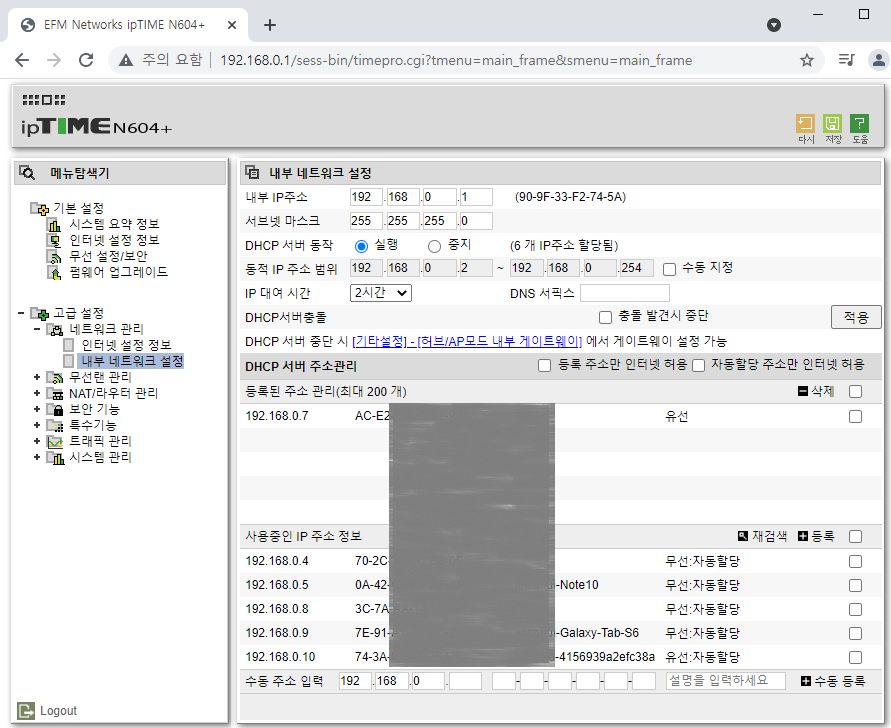Viewport: 891px width, 728px height.
Task: Open 시스템 요약 정보 menu item
Action: [x=114, y=224]
